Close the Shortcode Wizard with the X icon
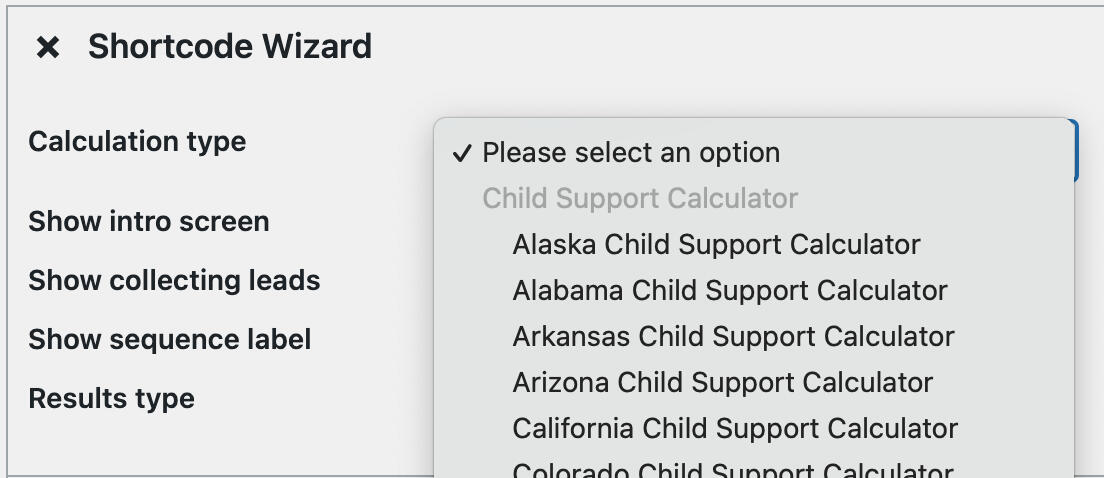 [x=48, y=47]
